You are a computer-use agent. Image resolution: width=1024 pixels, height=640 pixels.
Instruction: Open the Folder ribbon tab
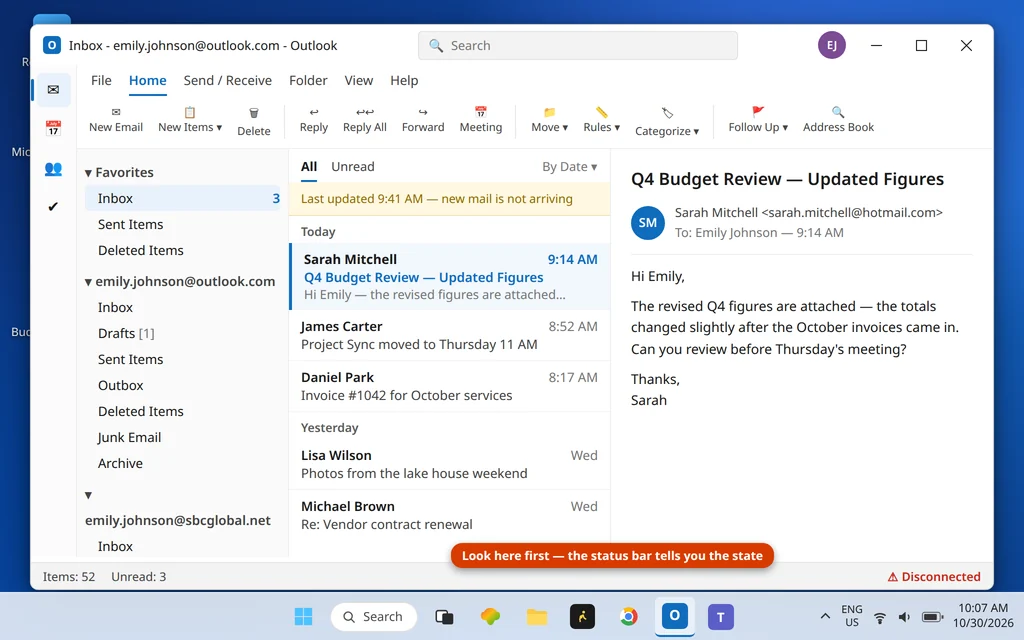(x=308, y=80)
